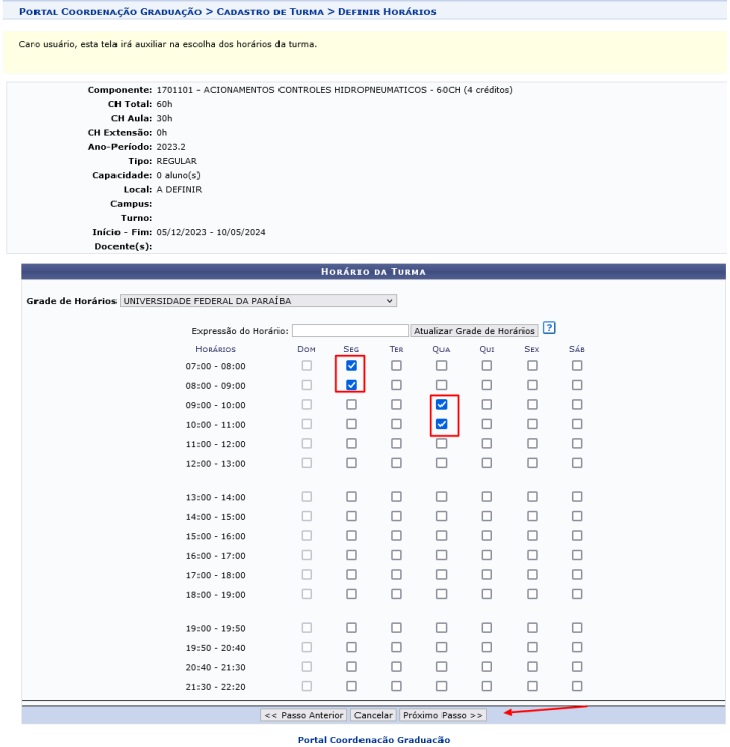Check Sáb 12:00 - 13:00 checkbox

pyautogui.click(x=577, y=463)
